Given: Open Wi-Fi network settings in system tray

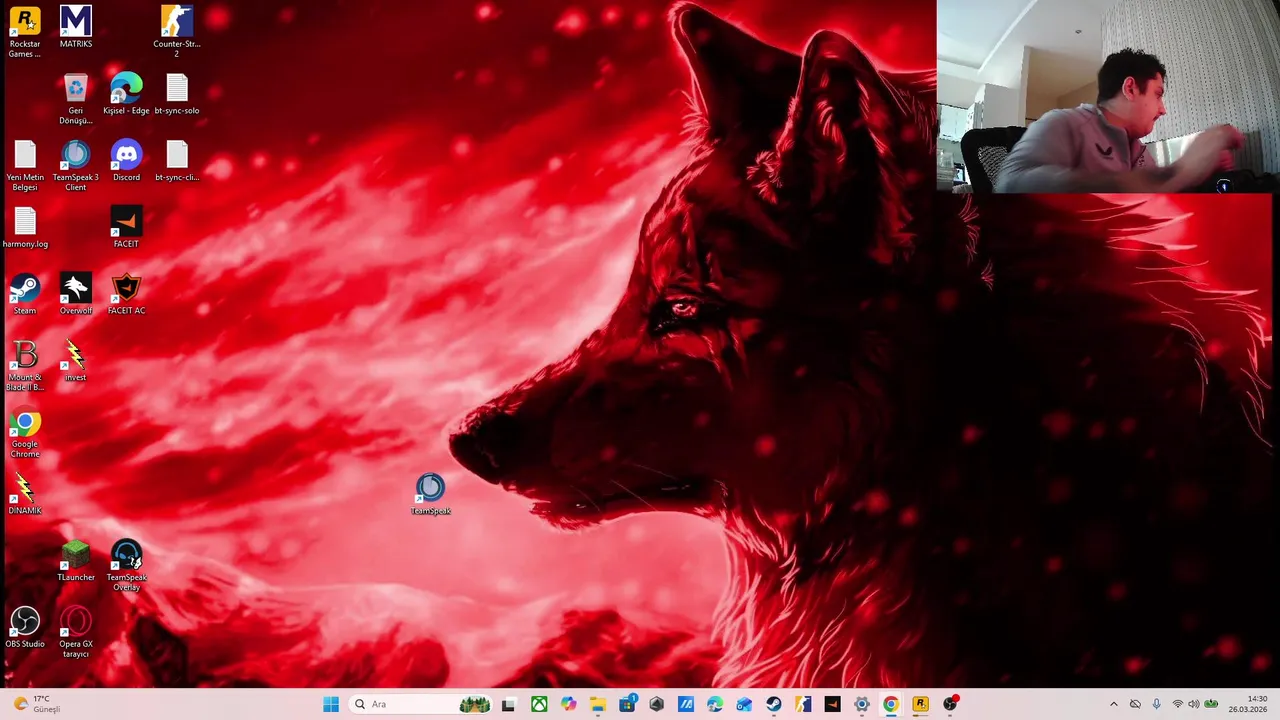Looking at the screenshot, I should tap(1178, 704).
